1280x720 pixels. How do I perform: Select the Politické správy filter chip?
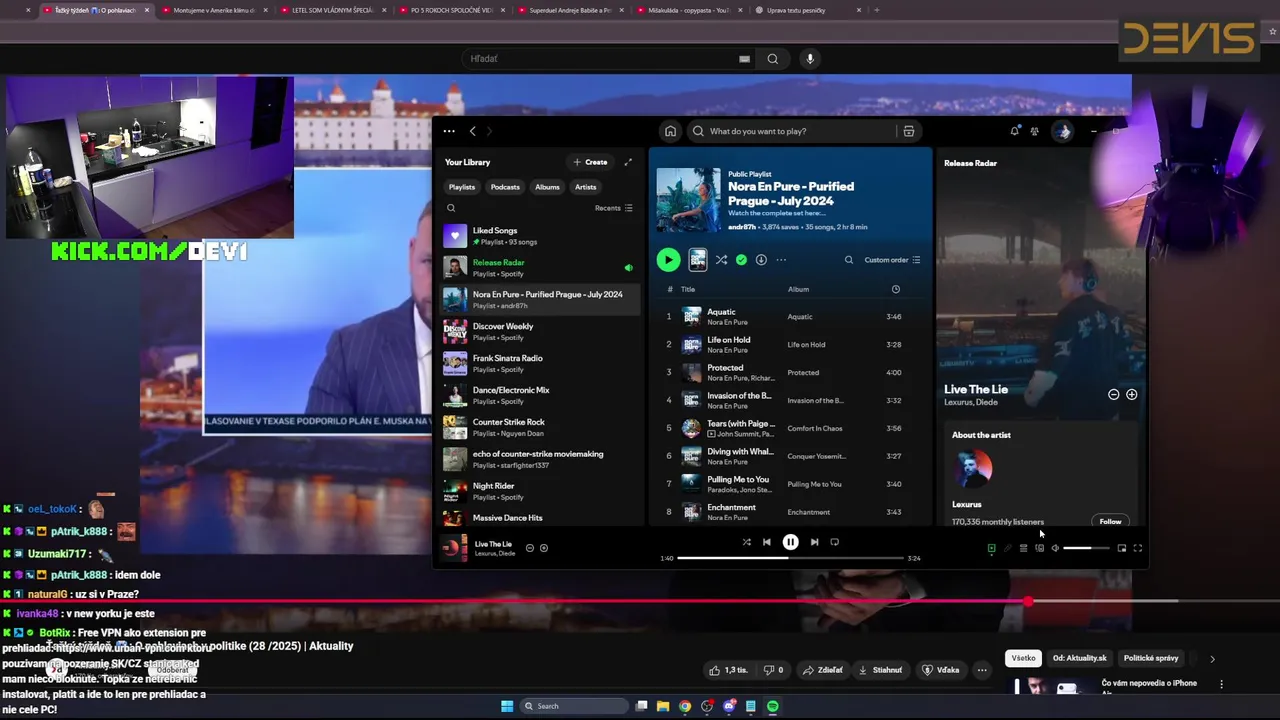tap(1151, 658)
